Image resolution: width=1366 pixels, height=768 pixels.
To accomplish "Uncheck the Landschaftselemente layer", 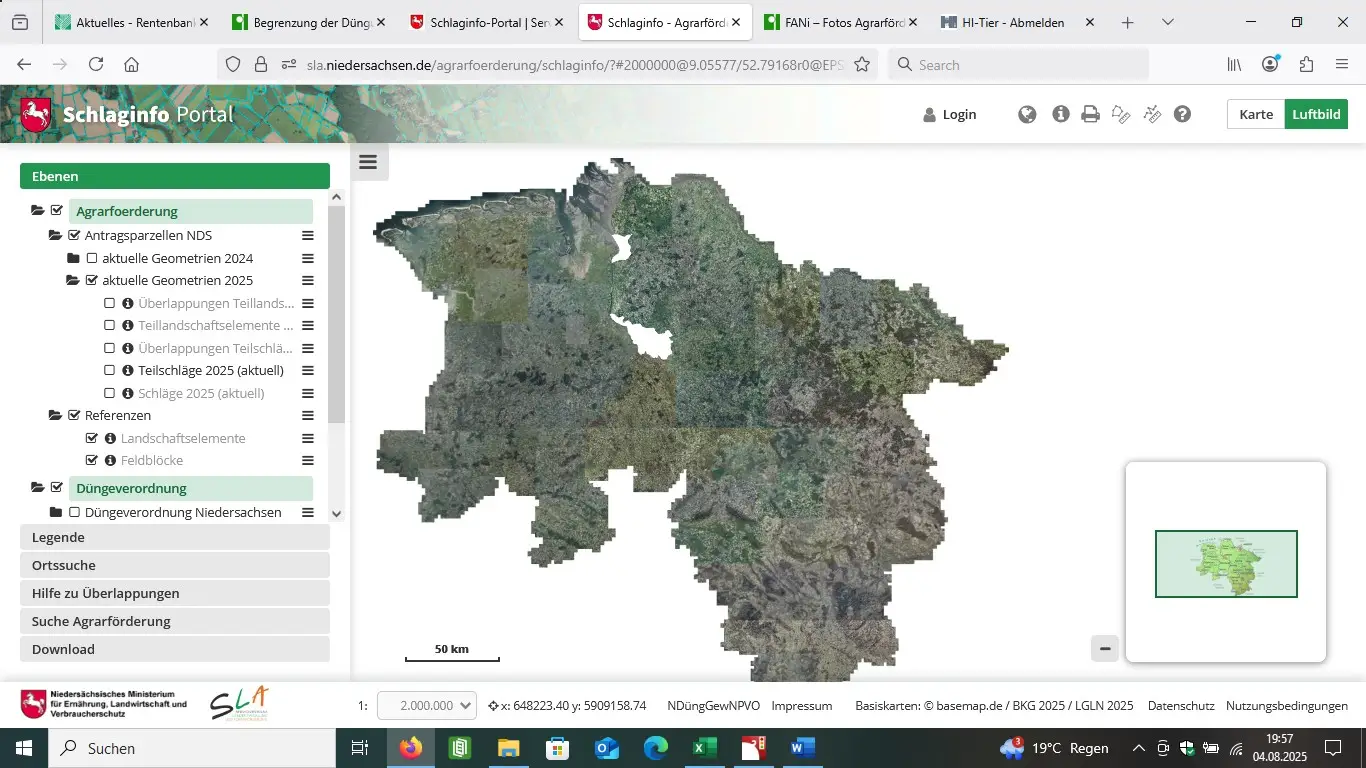I will (92, 438).
